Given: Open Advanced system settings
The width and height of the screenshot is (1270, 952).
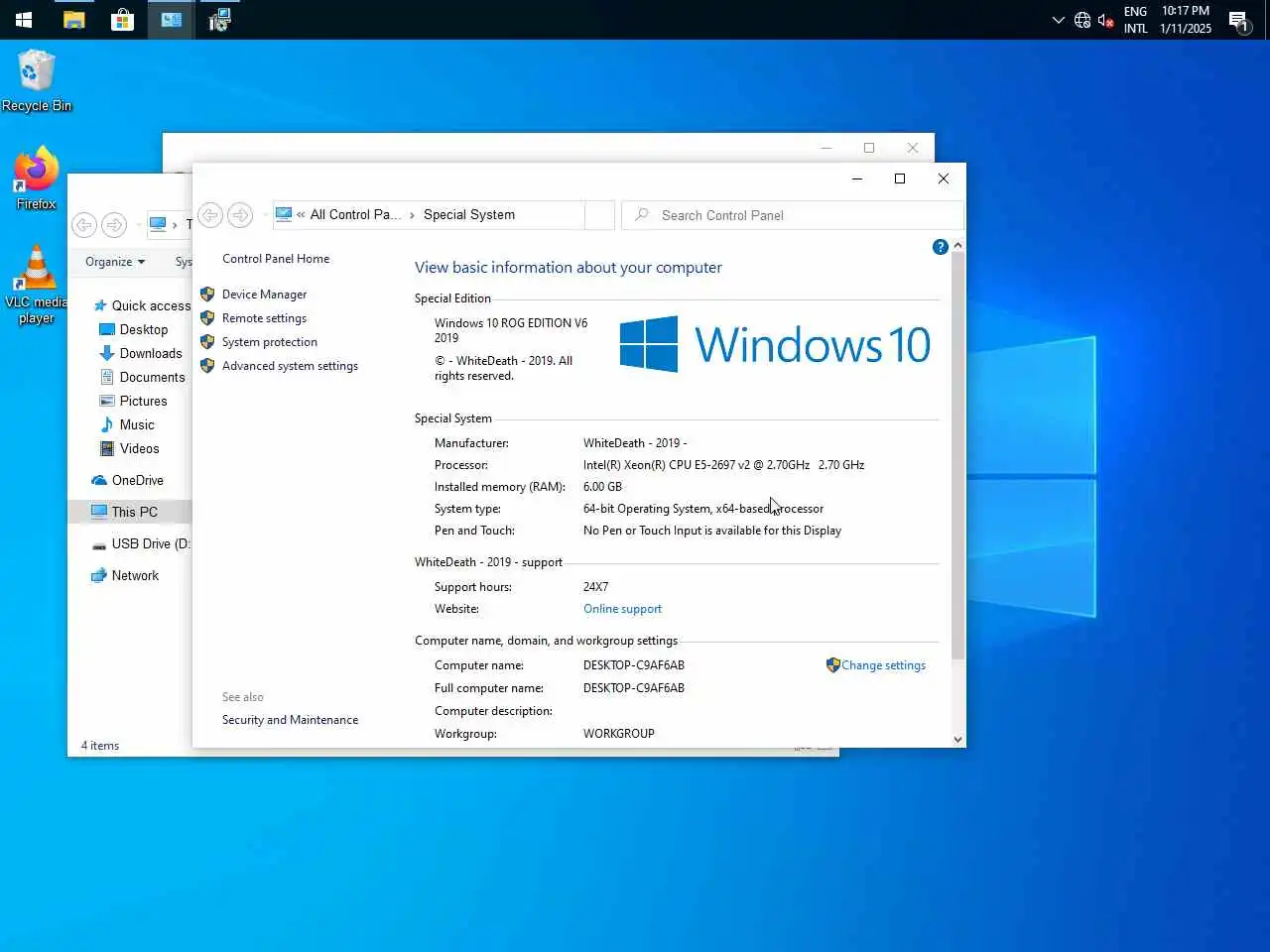Looking at the screenshot, I should pos(290,366).
